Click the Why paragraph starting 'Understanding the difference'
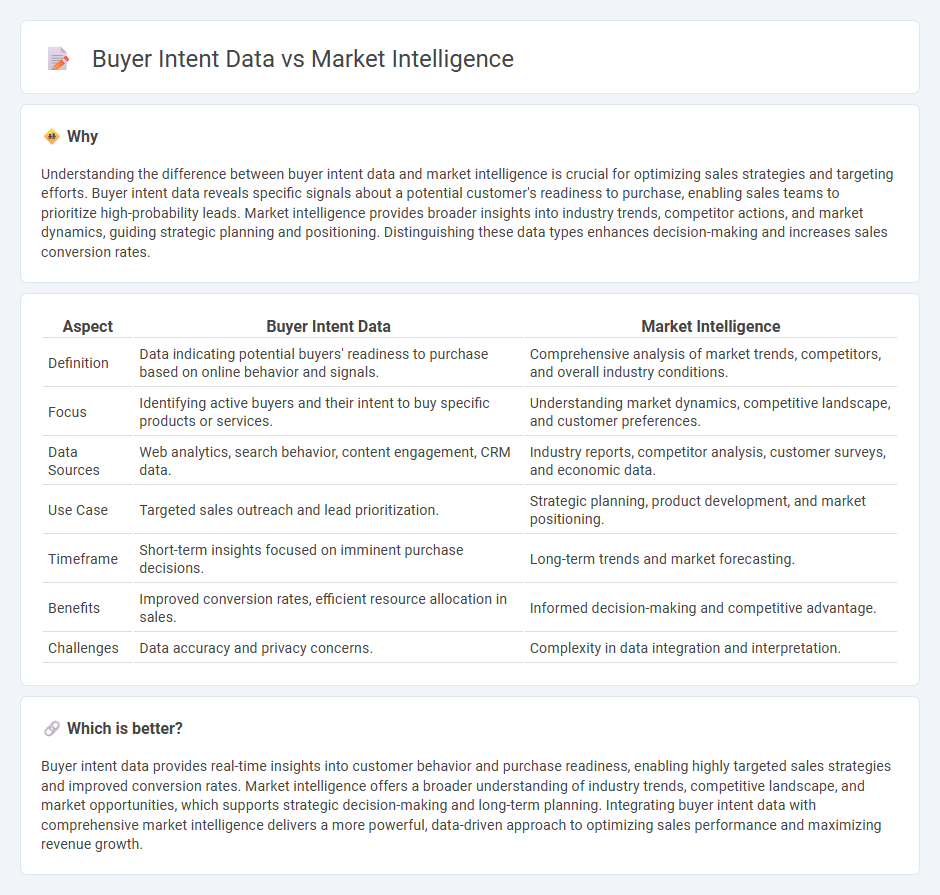 [x=468, y=213]
